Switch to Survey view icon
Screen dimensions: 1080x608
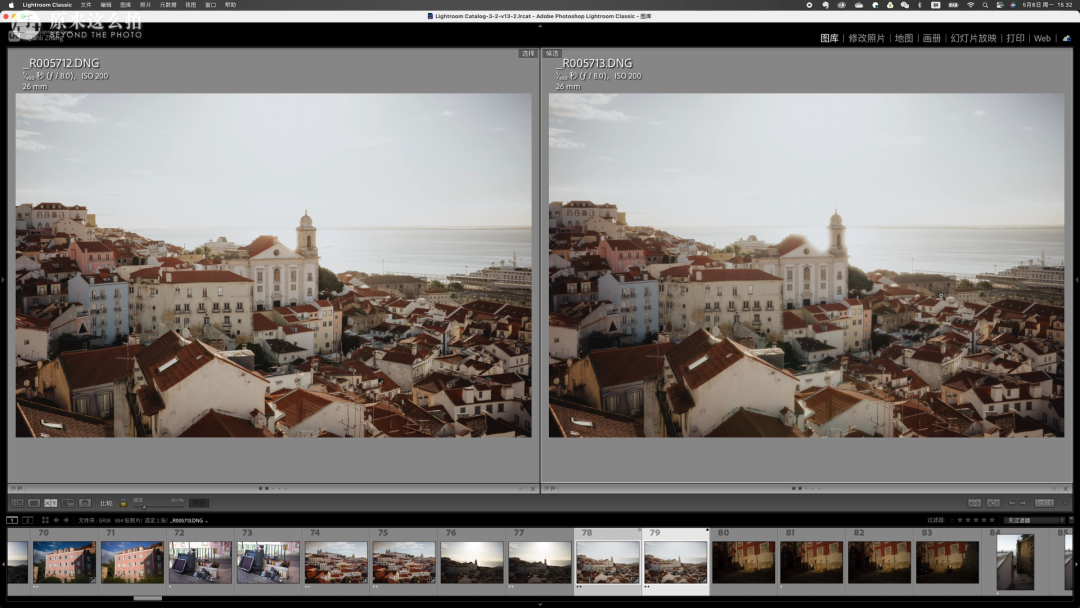(x=68, y=503)
